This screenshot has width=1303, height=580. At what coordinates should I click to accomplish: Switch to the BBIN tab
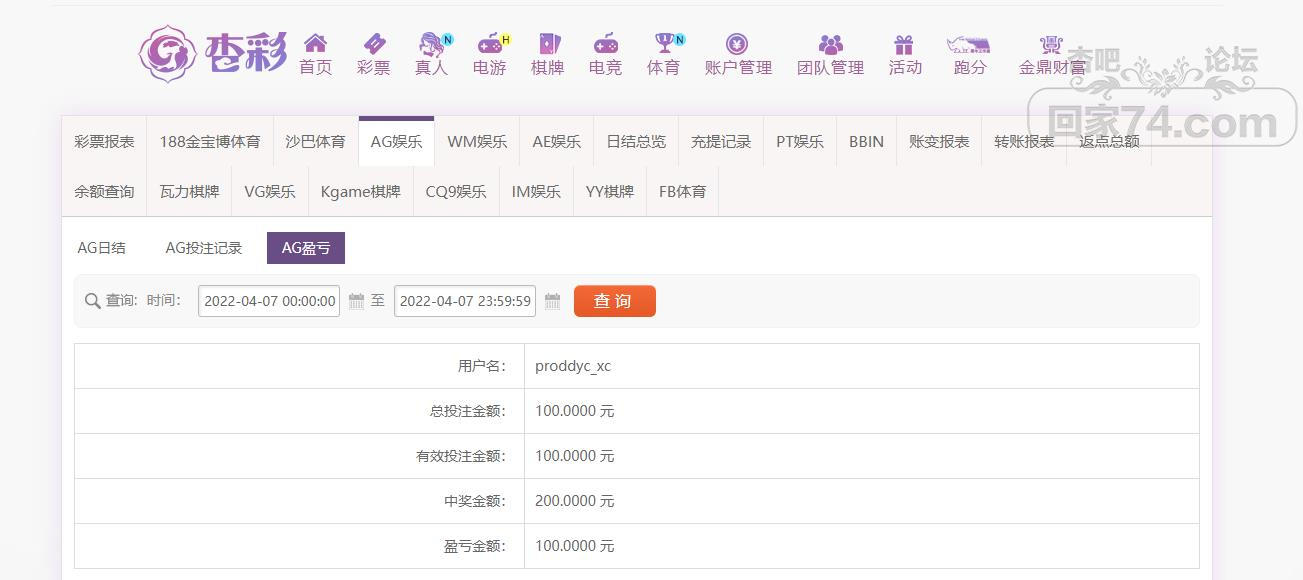coord(867,141)
